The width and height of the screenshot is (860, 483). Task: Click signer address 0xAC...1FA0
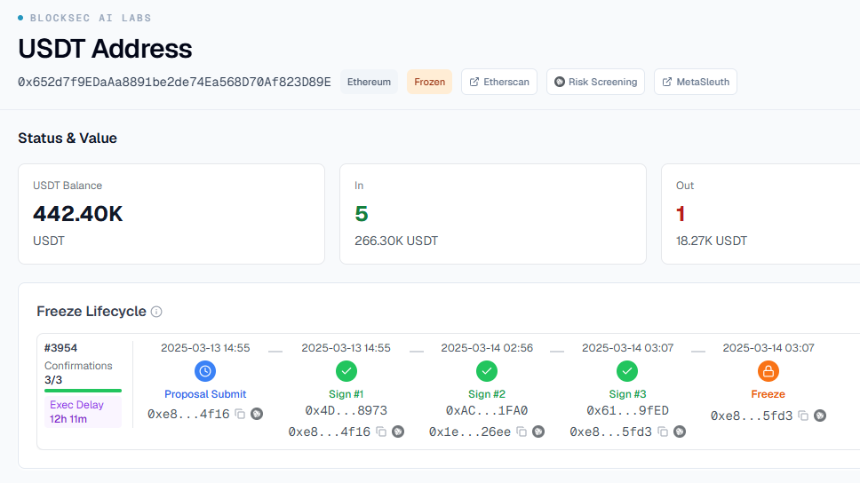pos(486,411)
